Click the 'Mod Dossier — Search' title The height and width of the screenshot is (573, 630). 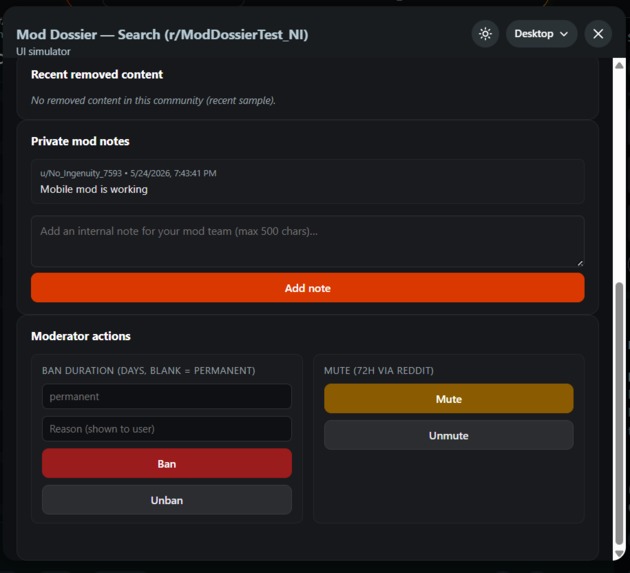pos(162,35)
